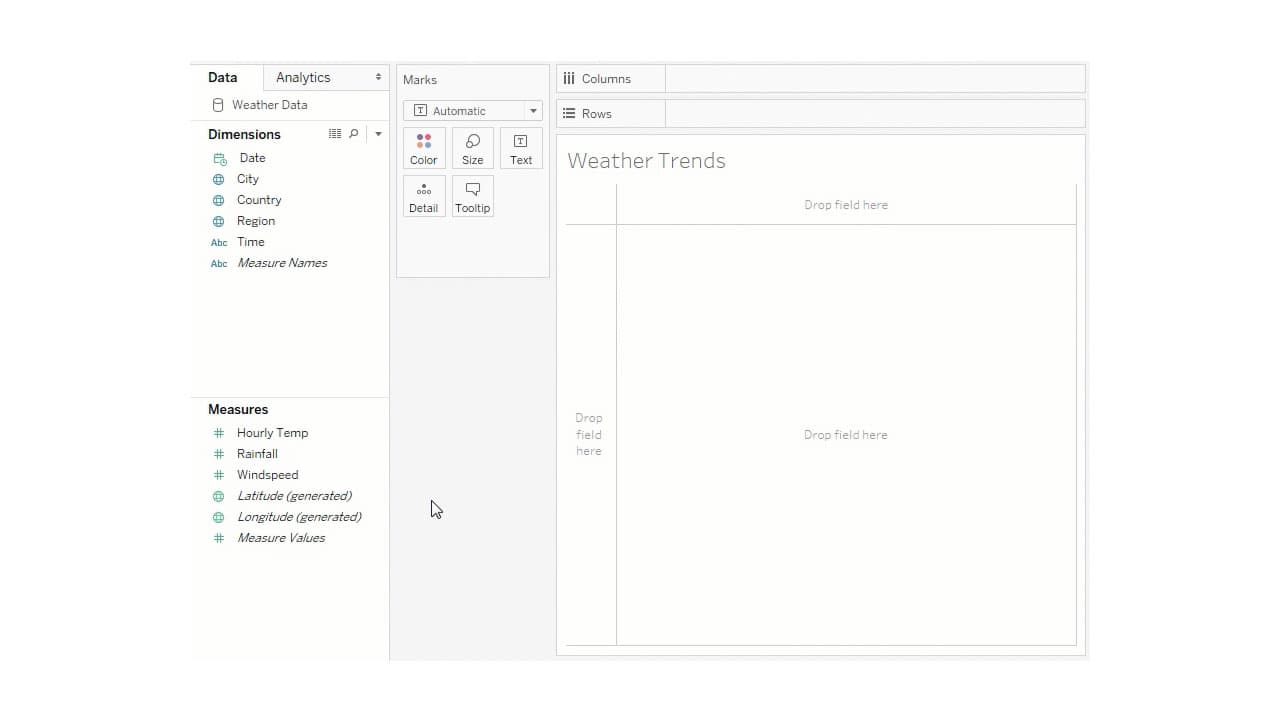Switch to the Analytics tab
This screenshot has width=1280, height=720.
pos(302,77)
